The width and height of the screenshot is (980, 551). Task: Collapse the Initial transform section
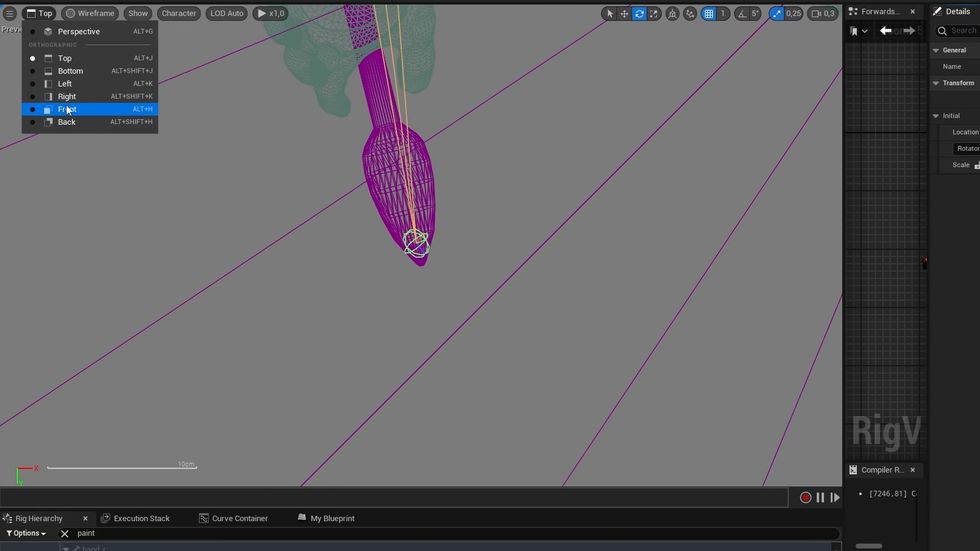point(936,116)
